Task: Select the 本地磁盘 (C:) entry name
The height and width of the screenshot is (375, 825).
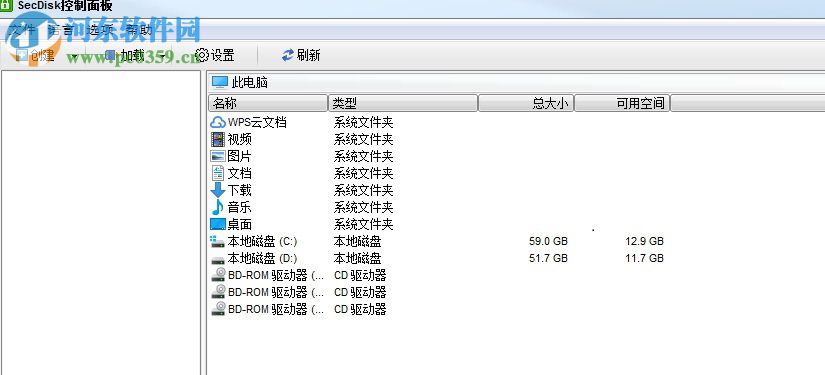Action: tap(263, 241)
